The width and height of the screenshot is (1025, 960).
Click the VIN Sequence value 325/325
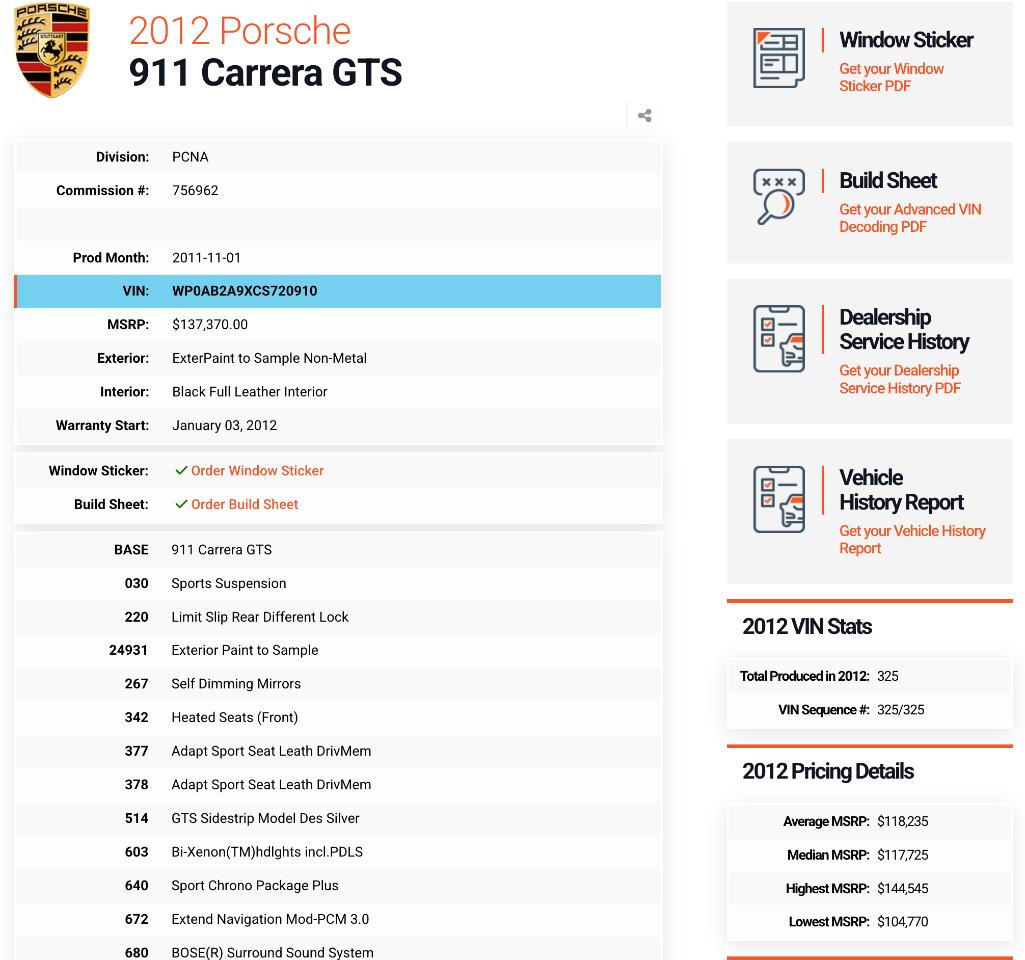tap(901, 710)
